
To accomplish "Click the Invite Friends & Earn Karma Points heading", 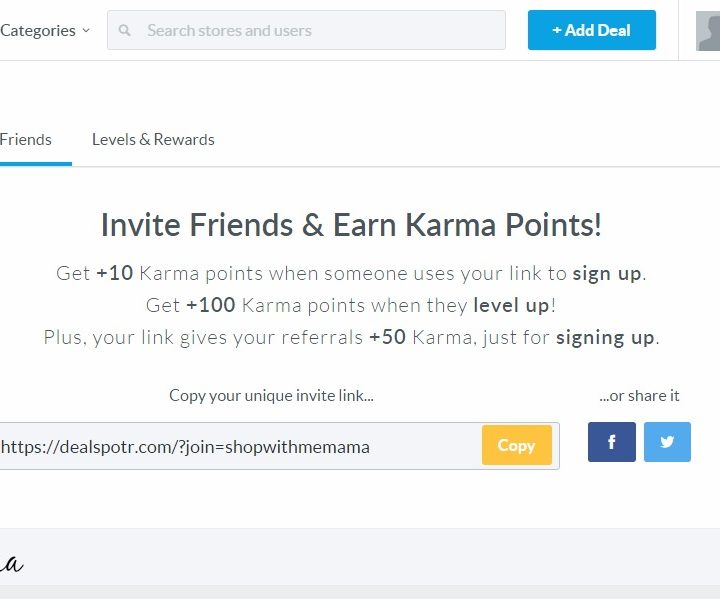I will pyautogui.click(x=351, y=225).
